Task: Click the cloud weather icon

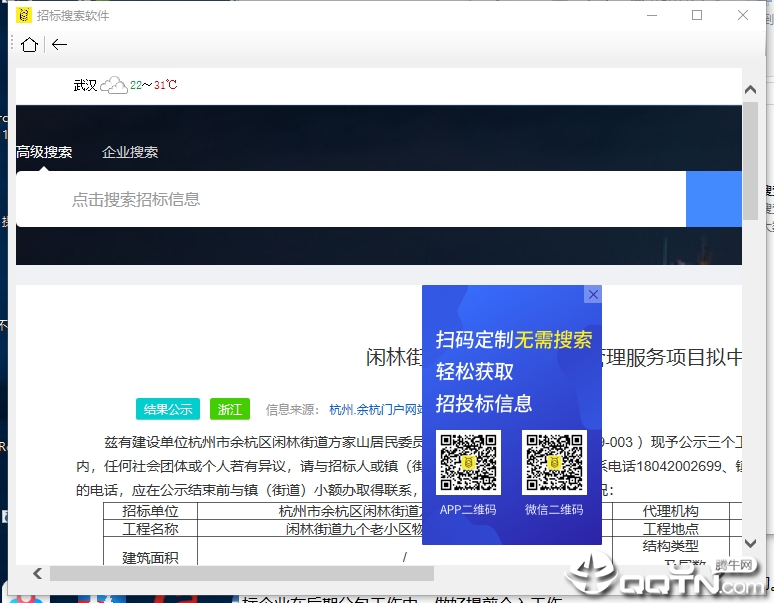Action: tap(113, 85)
